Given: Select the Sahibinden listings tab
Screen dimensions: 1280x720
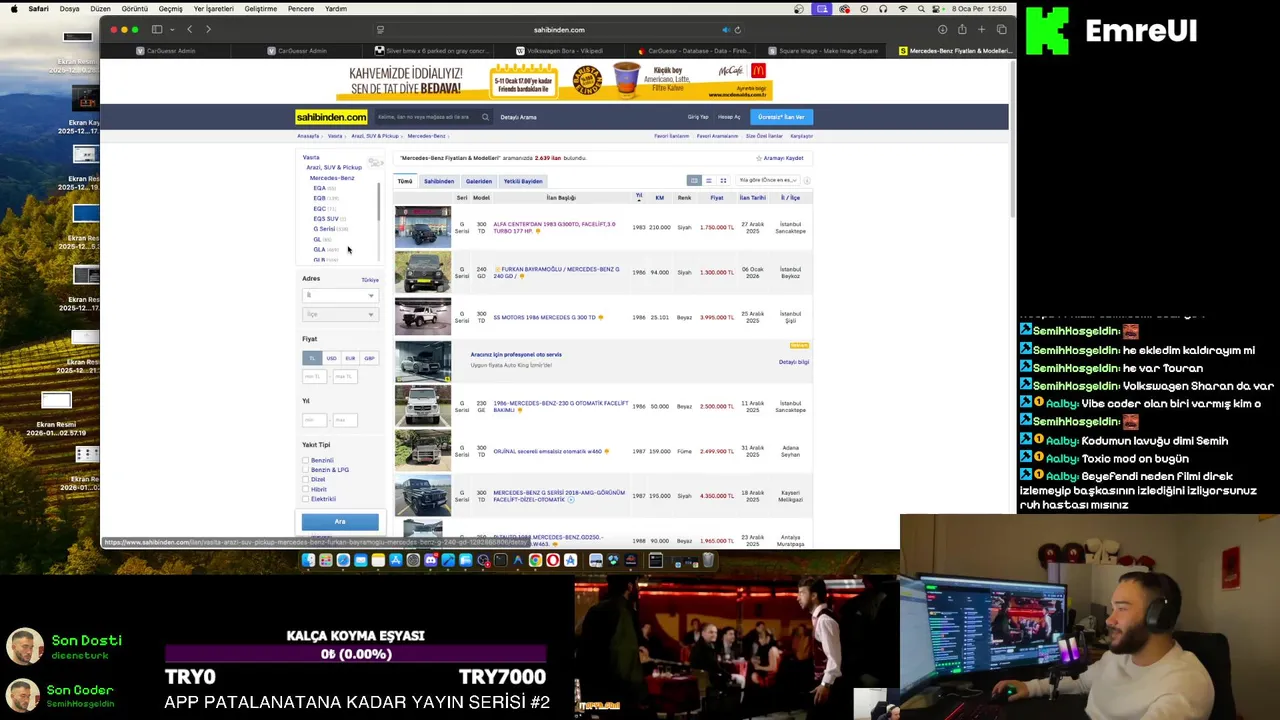Looking at the screenshot, I should tap(439, 181).
